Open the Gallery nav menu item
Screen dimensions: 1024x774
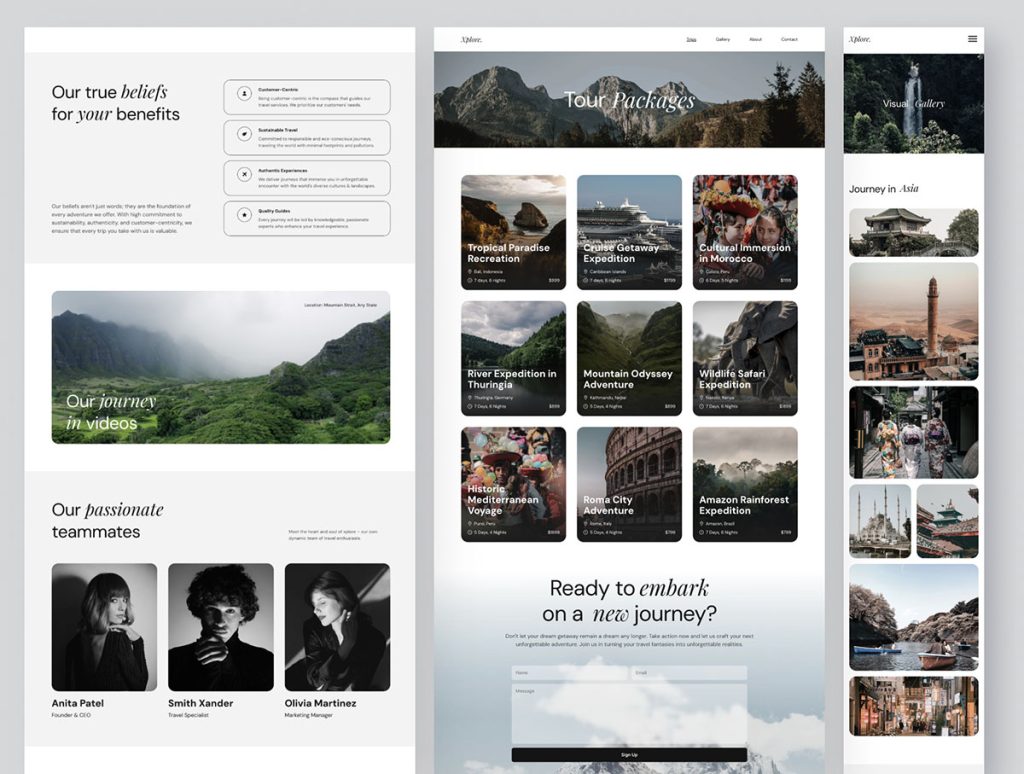tap(722, 39)
